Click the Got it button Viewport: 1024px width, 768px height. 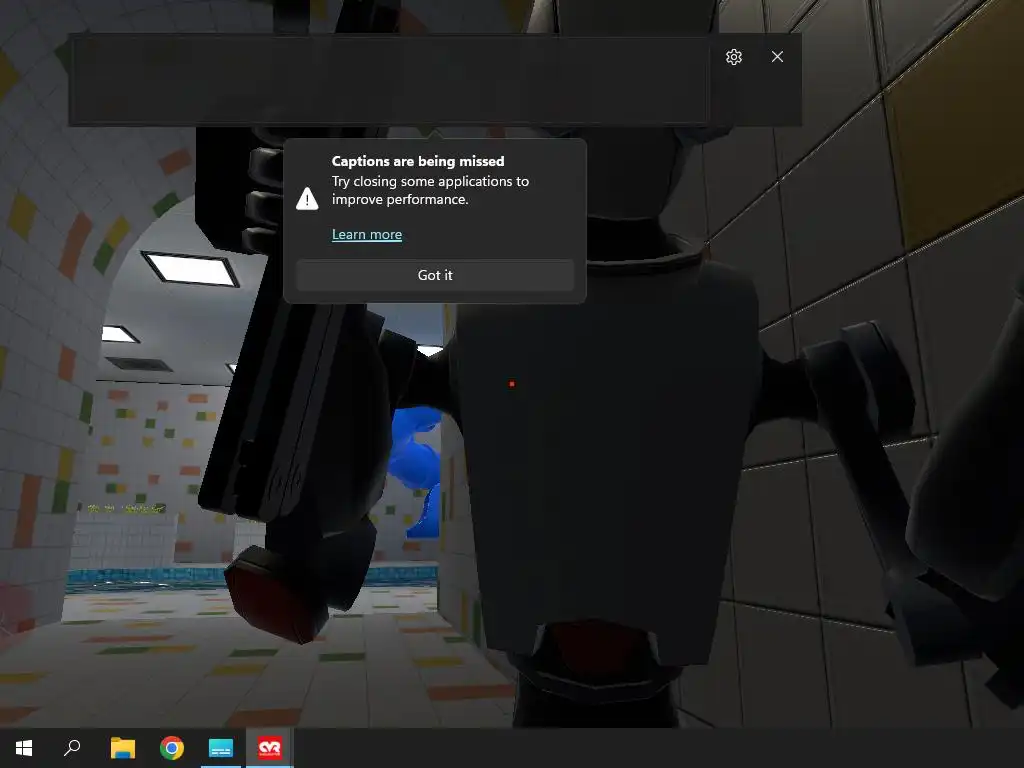[x=435, y=275]
